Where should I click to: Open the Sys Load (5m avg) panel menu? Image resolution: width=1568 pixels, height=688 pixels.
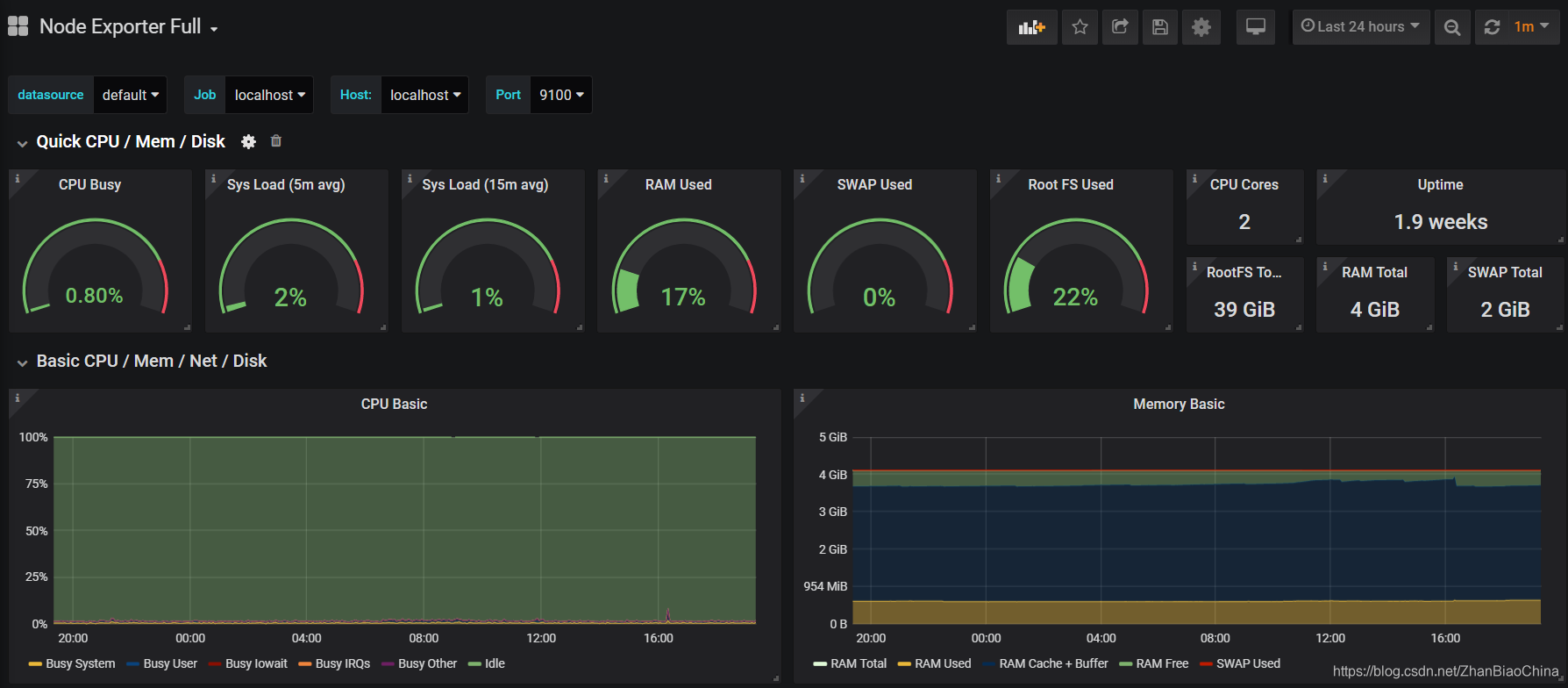tap(286, 184)
